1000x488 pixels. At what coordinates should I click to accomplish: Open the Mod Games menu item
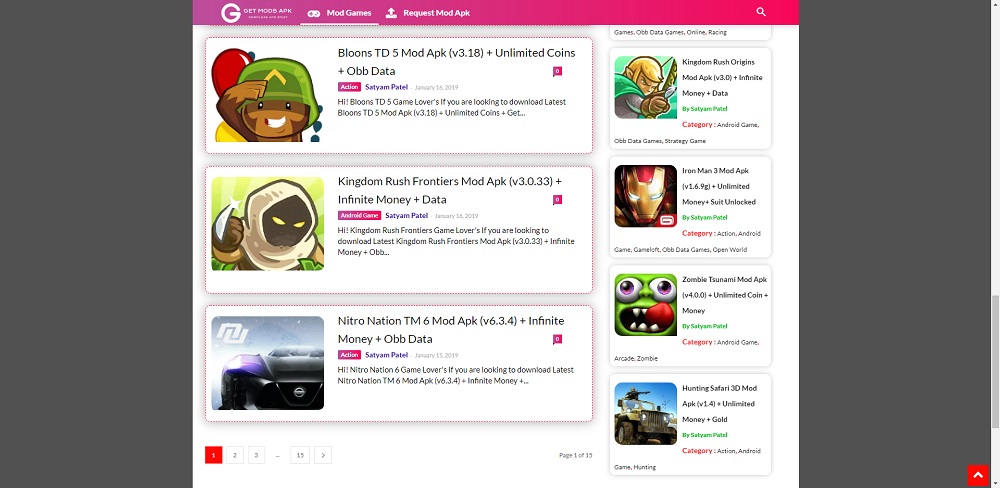[339, 13]
